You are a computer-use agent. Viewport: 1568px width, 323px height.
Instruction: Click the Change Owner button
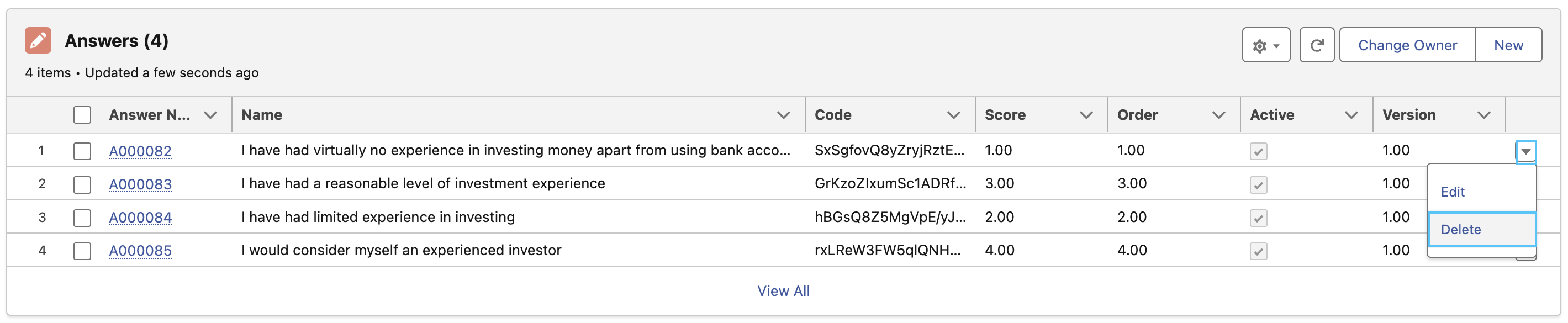pyautogui.click(x=1407, y=45)
